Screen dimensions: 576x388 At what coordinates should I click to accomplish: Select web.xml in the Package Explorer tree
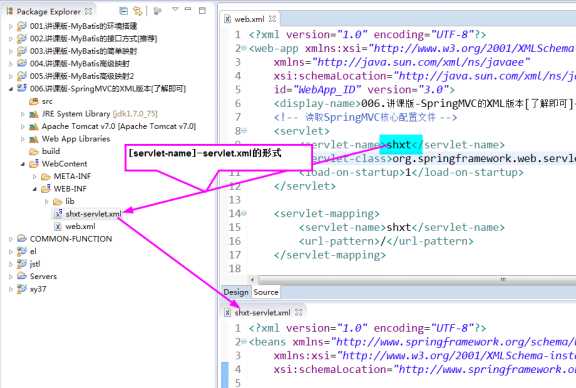[80, 226]
